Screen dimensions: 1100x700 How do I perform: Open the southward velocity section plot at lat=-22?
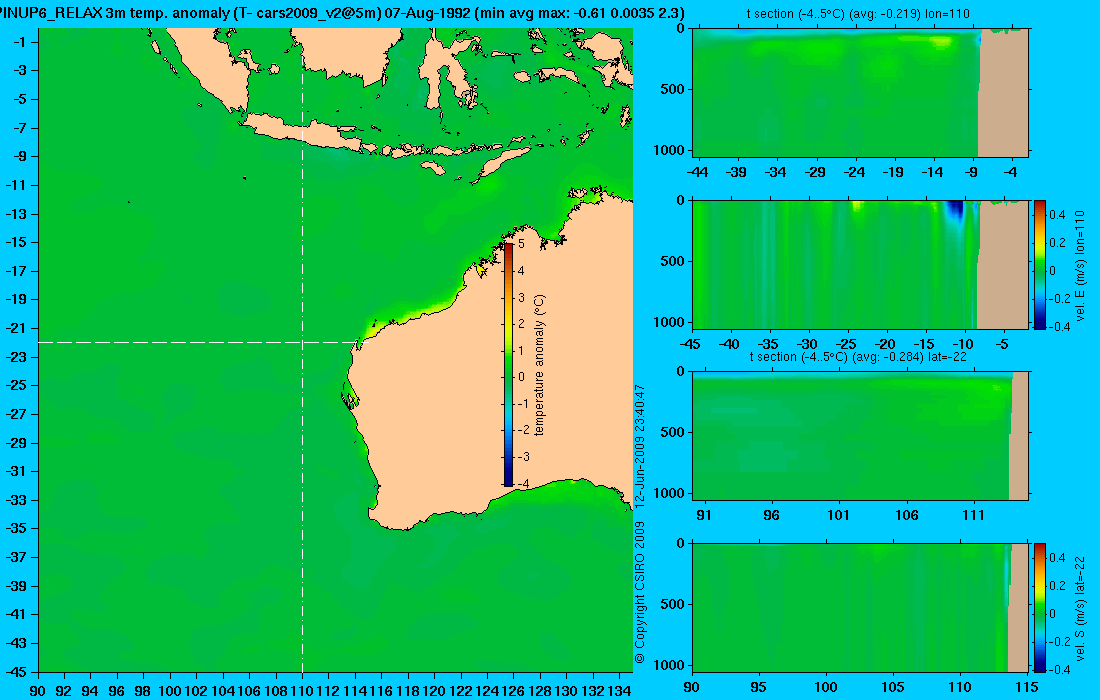[x=860, y=607]
